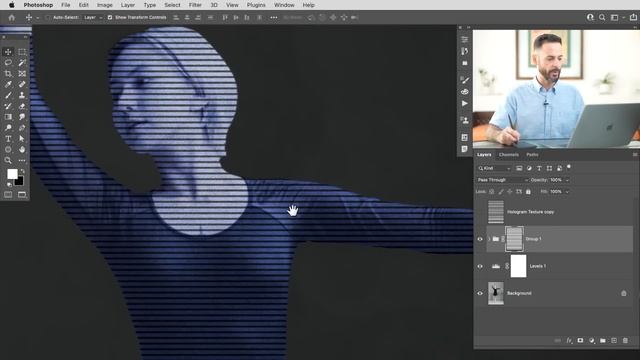Viewport: 640px width, 360px height.
Task: Open the Filter menu
Action: click(195, 5)
